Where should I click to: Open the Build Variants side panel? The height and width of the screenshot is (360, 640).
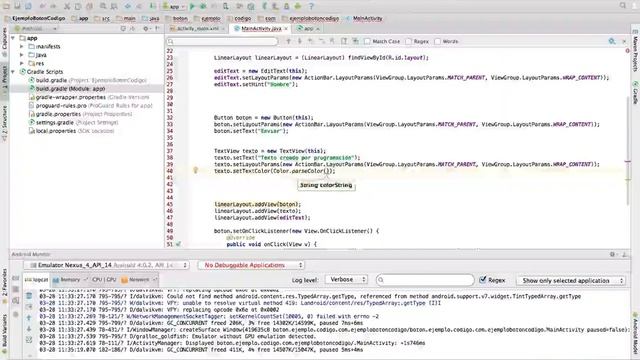coord(4,334)
